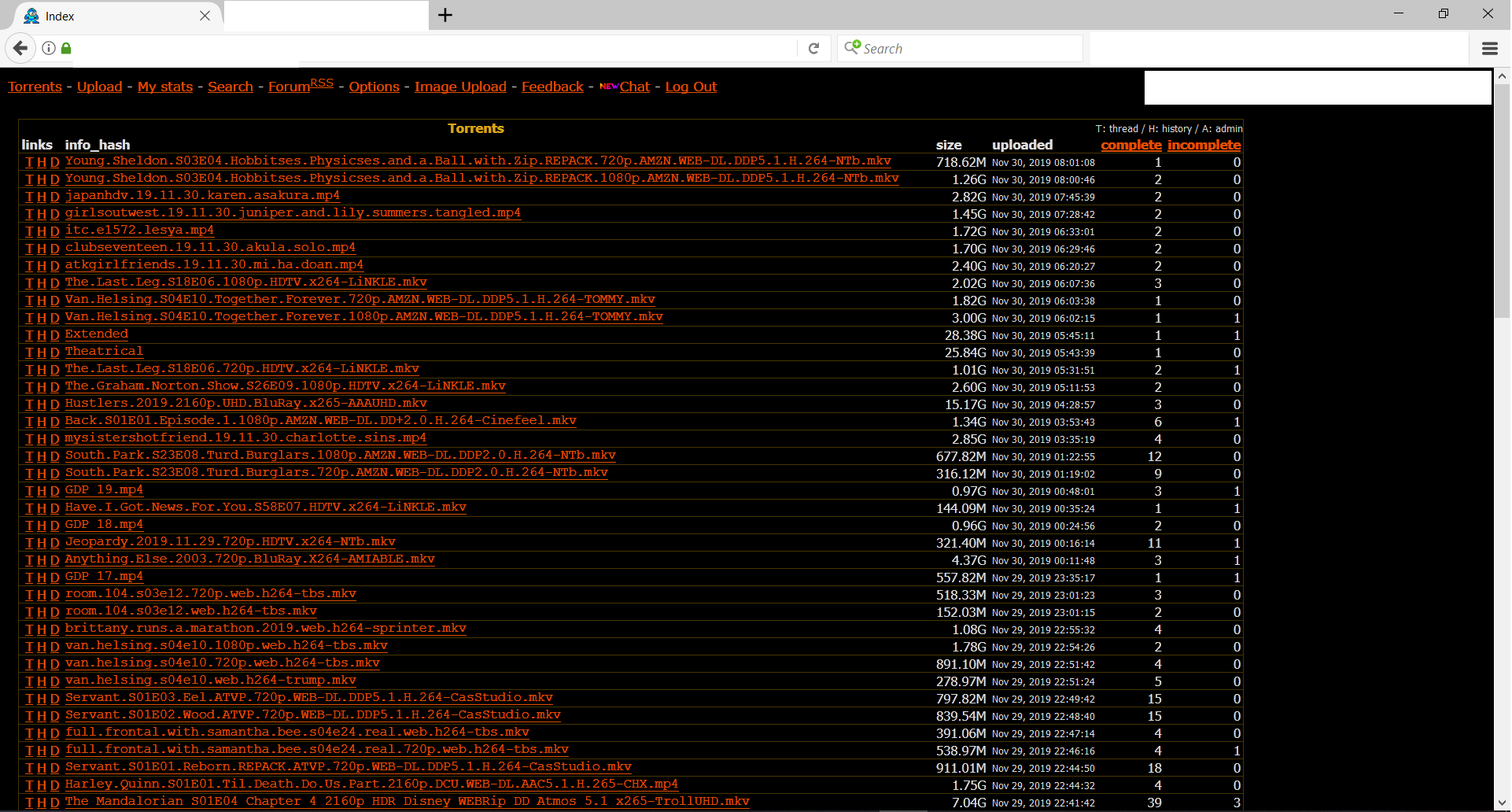
Task: Open Harley.Quinn.S01E01 2160p torrent link
Action: [x=371, y=784]
